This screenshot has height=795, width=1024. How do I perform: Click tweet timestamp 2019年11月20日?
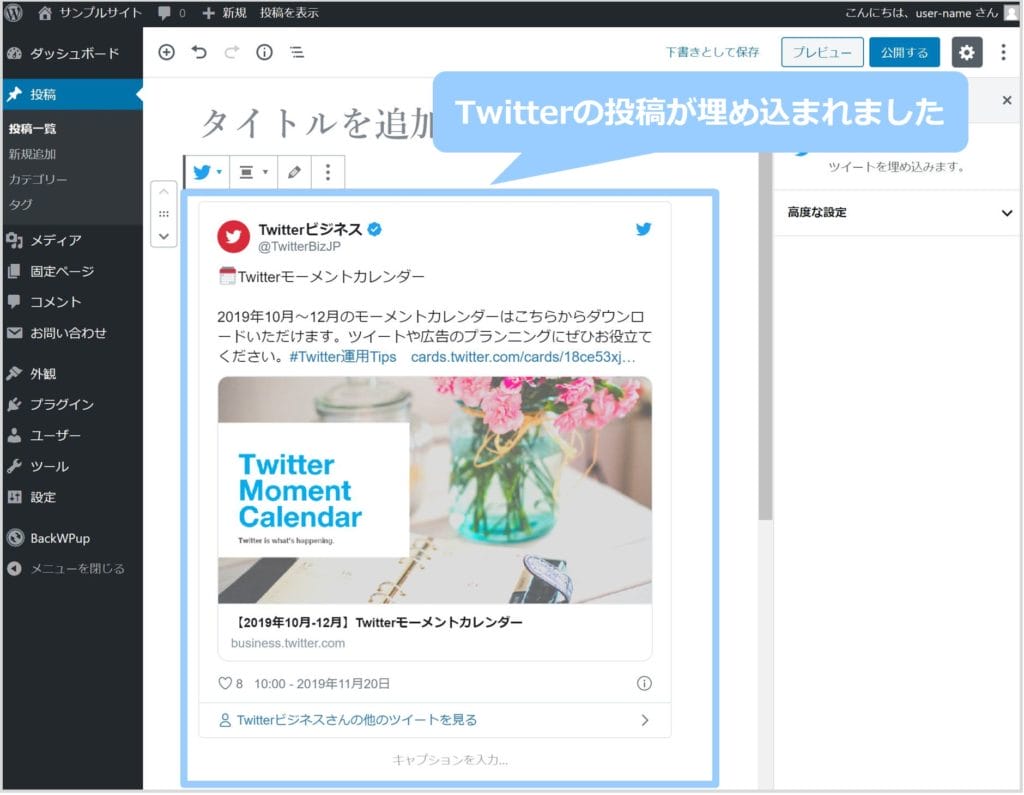pyautogui.click(x=322, y=684)
